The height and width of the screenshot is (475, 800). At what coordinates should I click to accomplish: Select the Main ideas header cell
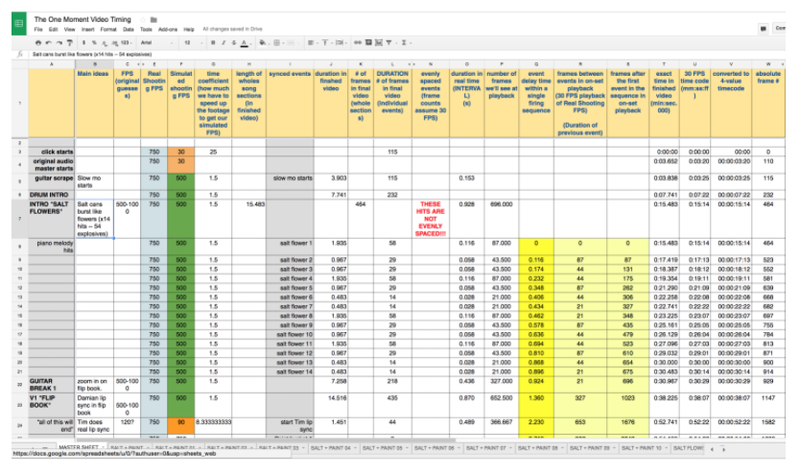click(95, 104)
